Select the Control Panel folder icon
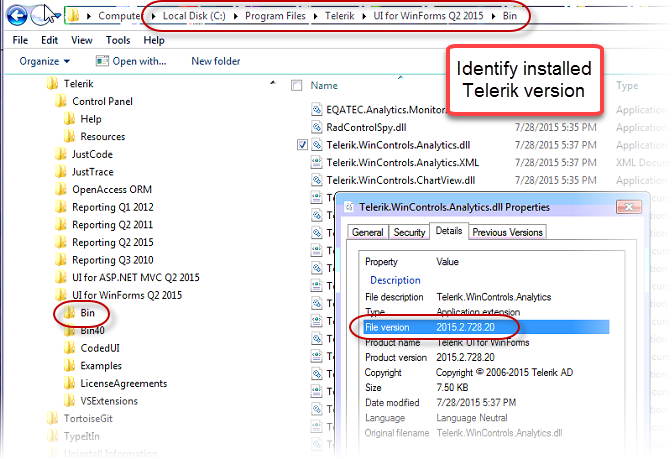Image resolution: width=672 pixels, height=459 pixels. pos(61,101)
